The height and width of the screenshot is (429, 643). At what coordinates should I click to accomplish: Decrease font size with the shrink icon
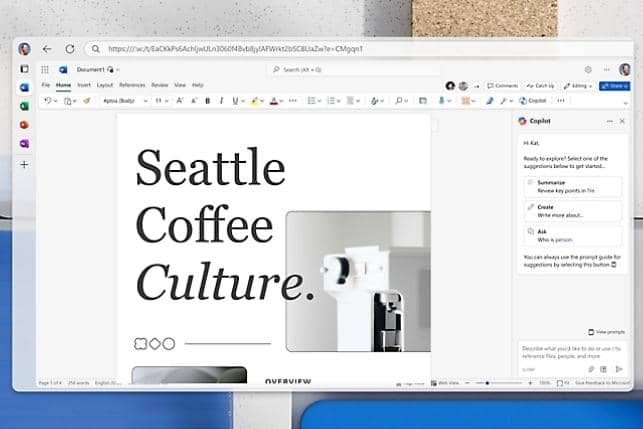pyautogui.click(x=194, y=100)
